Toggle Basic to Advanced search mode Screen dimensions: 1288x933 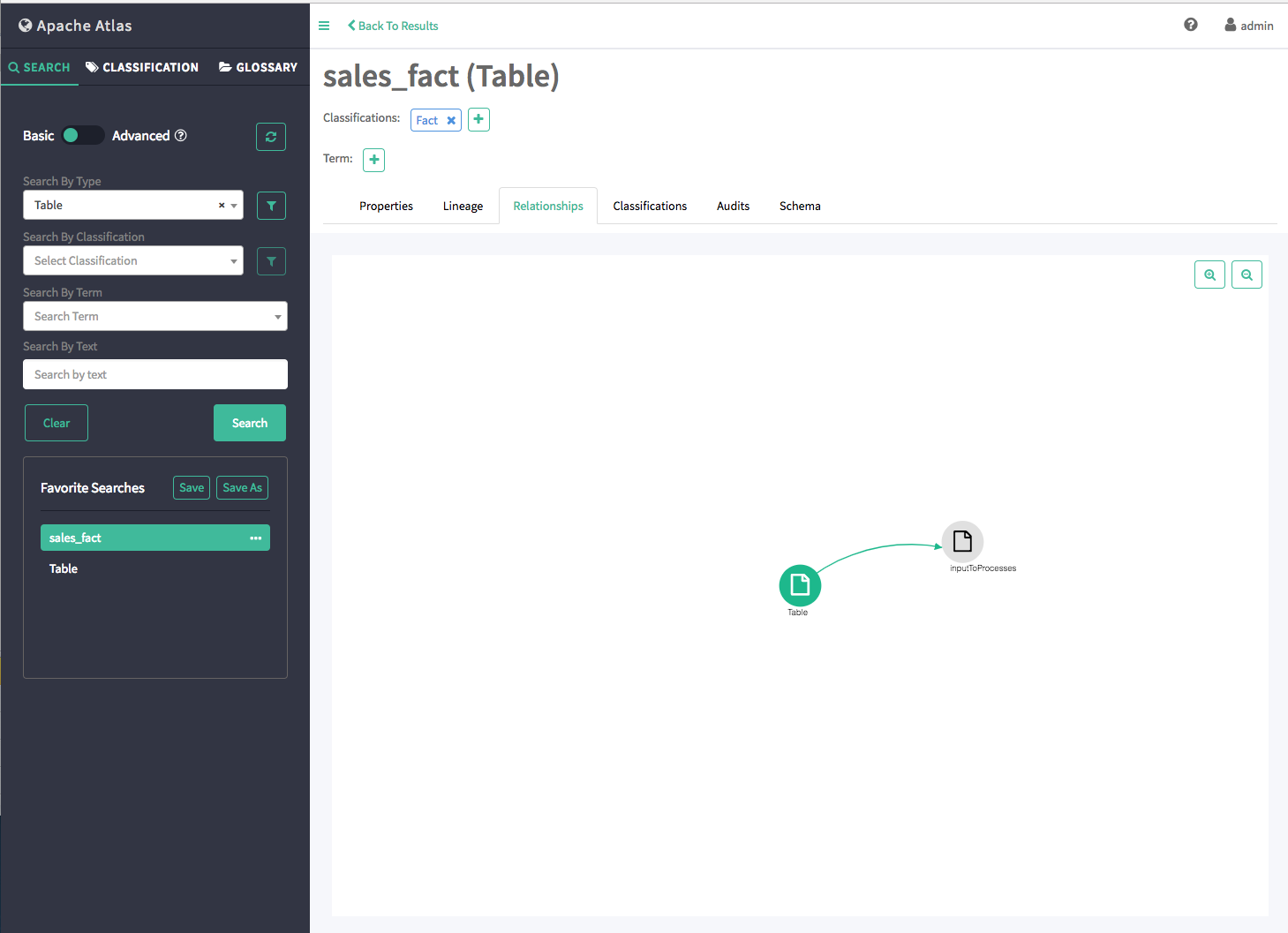click(x=83, y=135)
